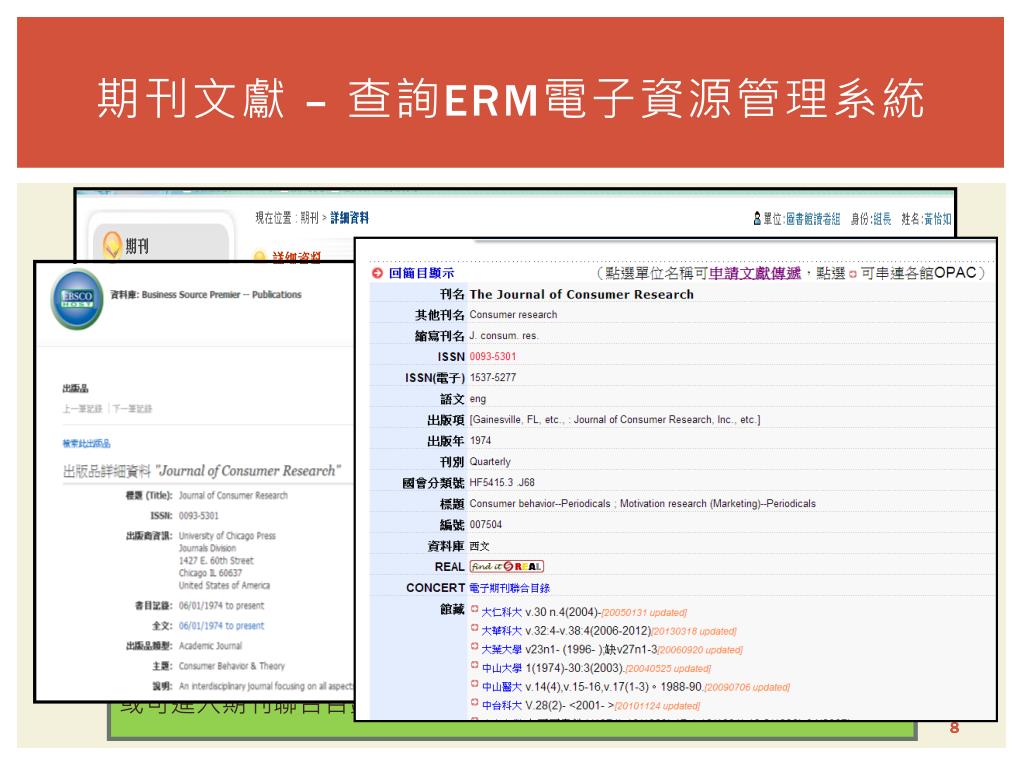Click 上一筆記錄 in EBSCO window
The image size is (1024, 768).
[x=82, y=409]
